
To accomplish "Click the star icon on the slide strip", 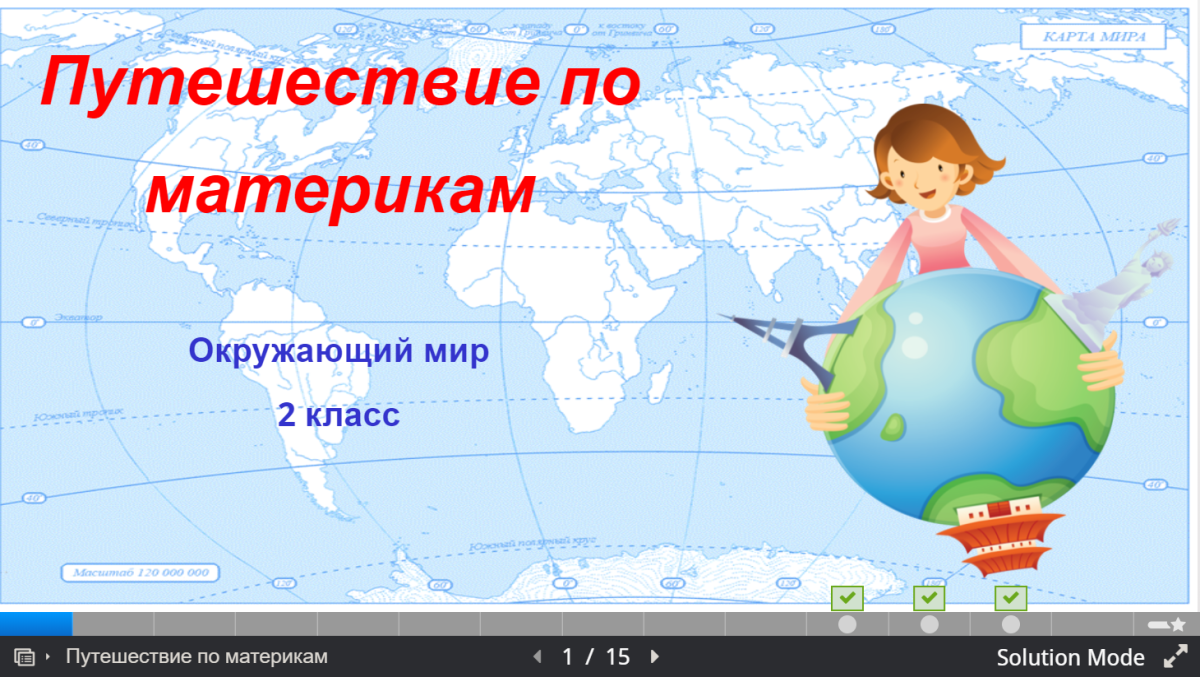I will (x=1178, y=623).
